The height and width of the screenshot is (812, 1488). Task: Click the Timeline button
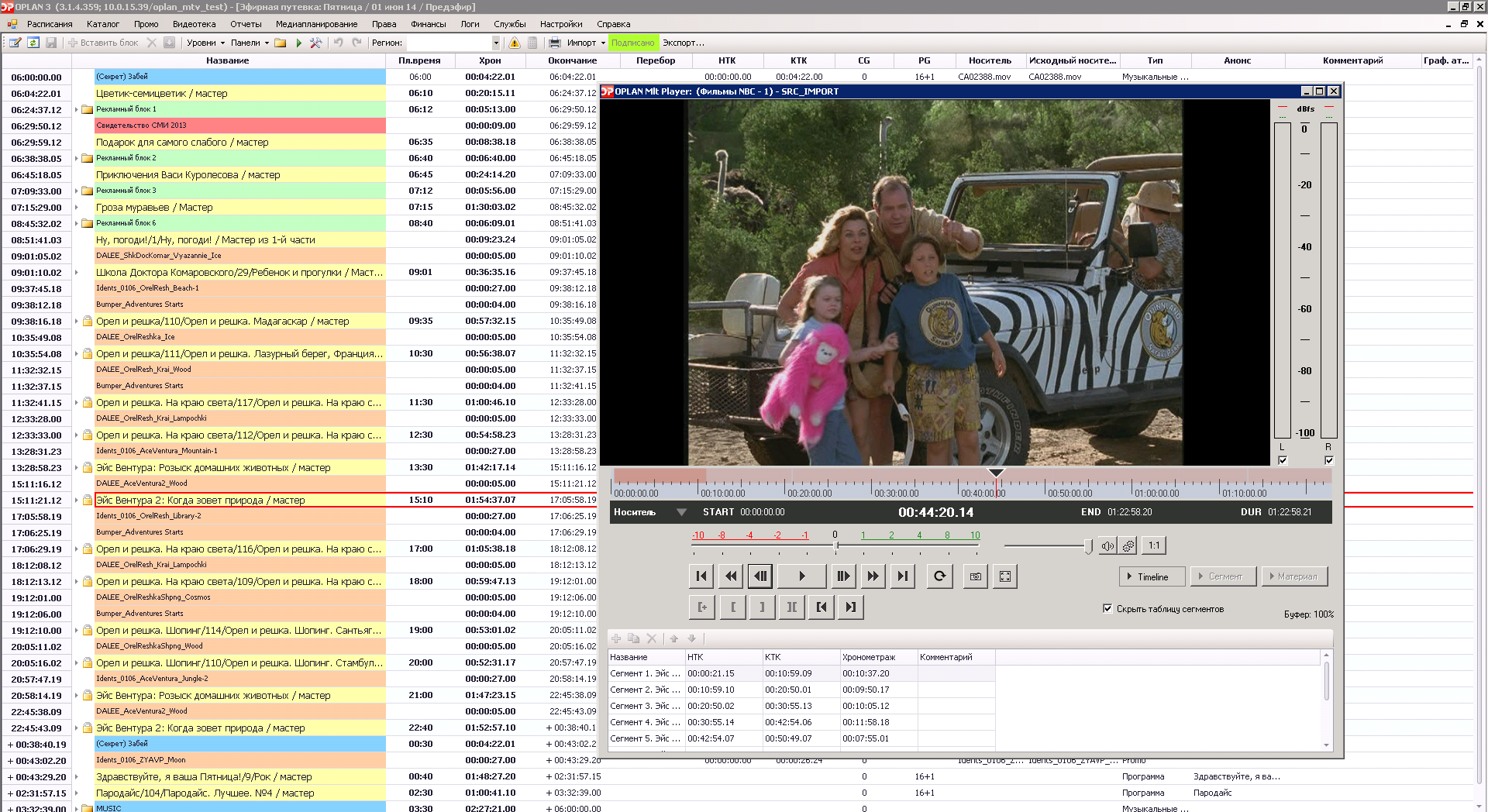coord(1152,576)
